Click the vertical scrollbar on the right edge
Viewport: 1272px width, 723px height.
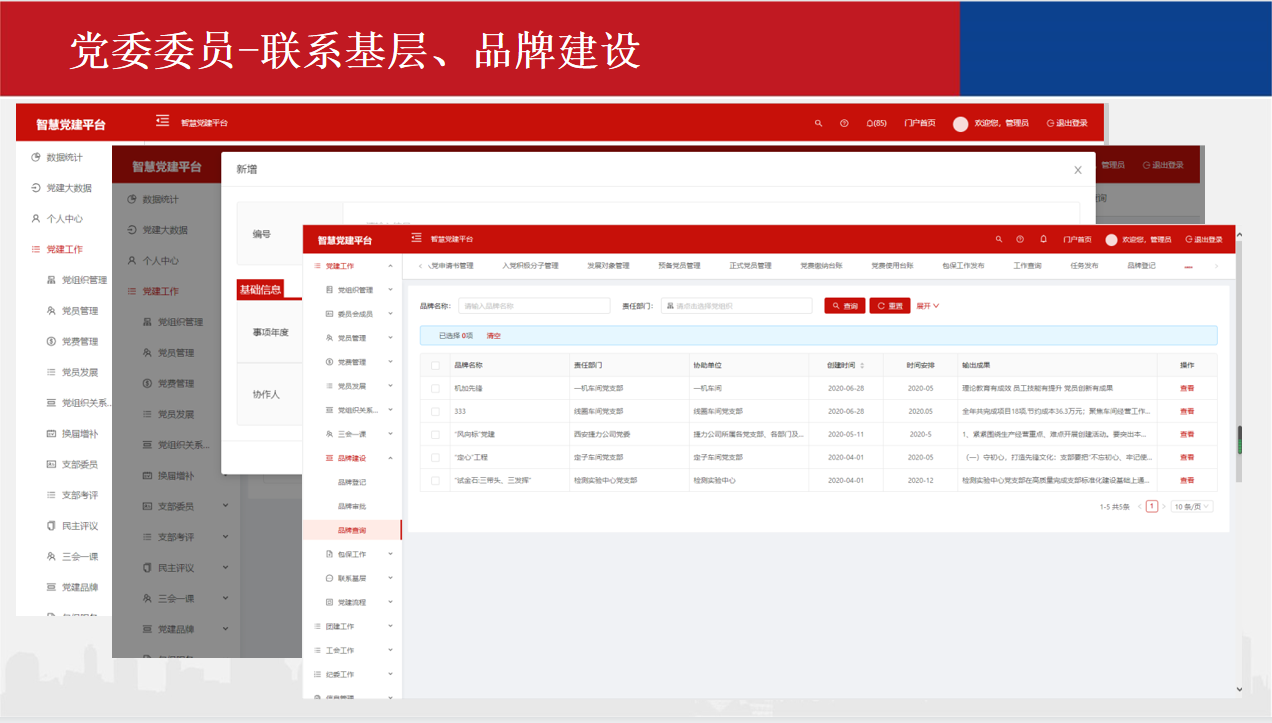click(x=1239, y=440)
